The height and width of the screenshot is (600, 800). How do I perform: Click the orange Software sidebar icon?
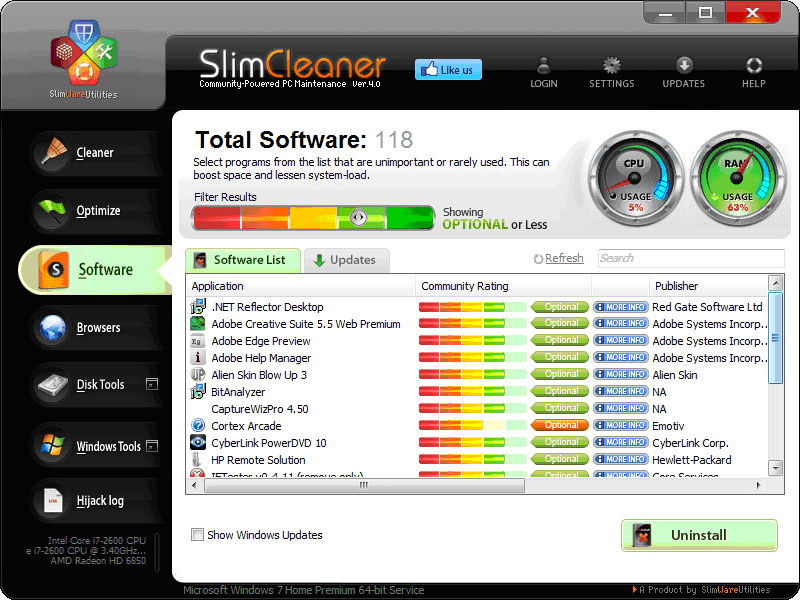(x=53, y=269)
